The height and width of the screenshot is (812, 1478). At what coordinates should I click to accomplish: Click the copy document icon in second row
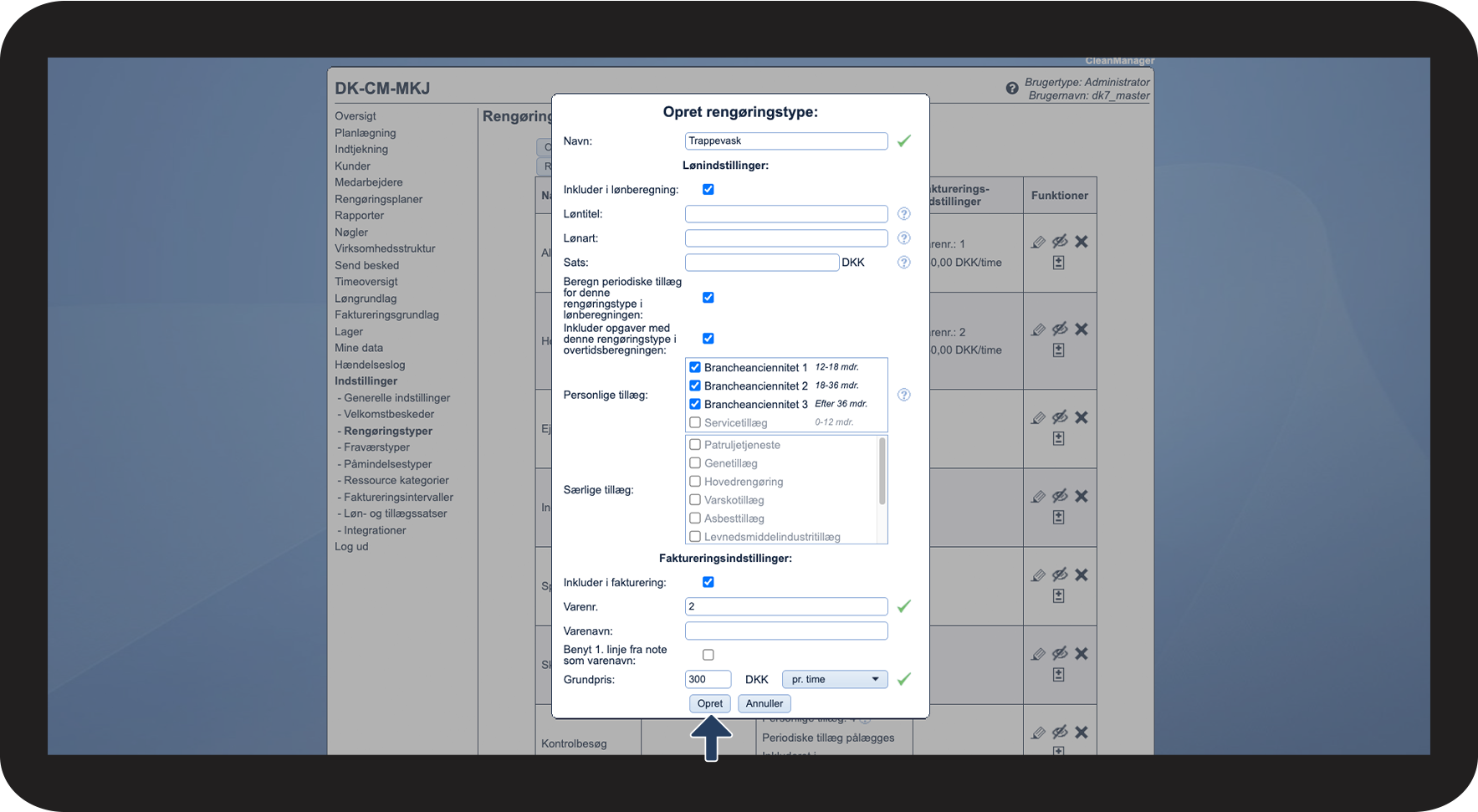pyautogui.click(x=1058, y=350)
